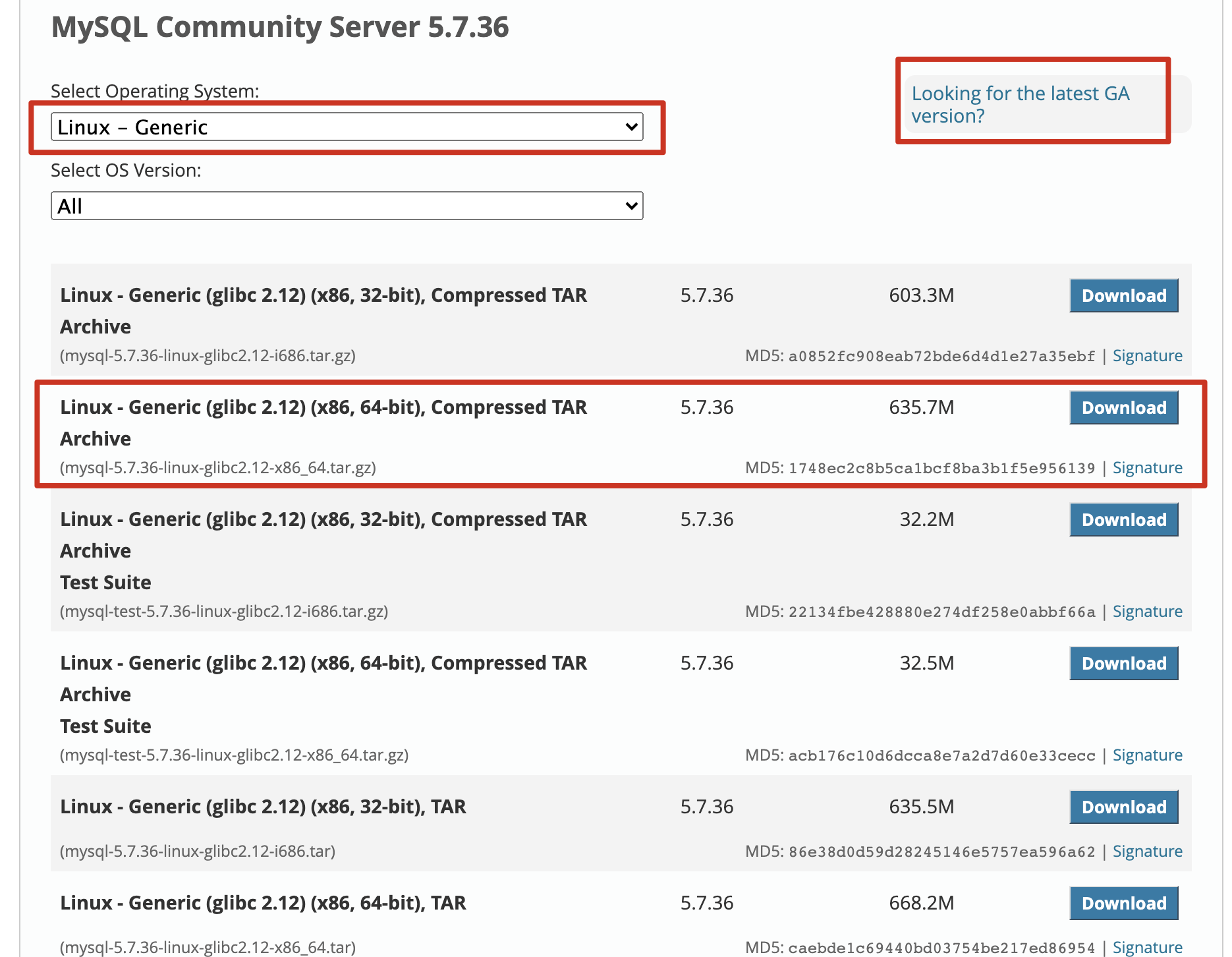Click MD5 hash caebde1c69440bd03754be217ed86954

click(x=941, y=948)
